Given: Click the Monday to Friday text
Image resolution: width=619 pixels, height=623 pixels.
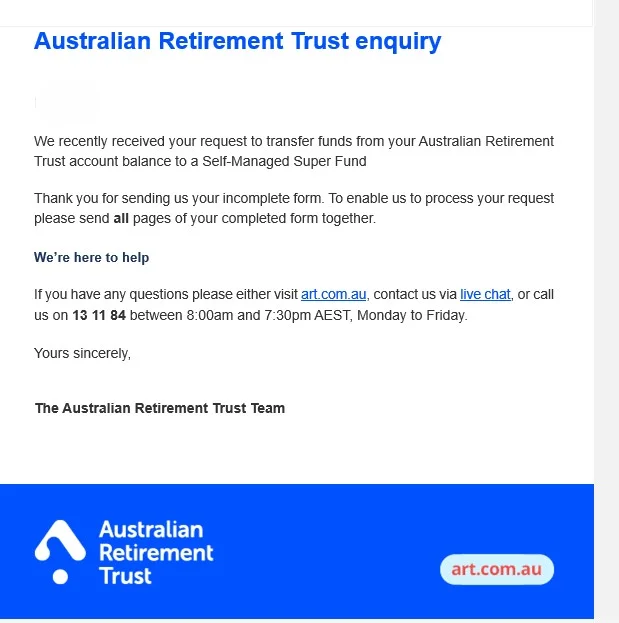Looking at the screenshot, I should tap(412, 315).
